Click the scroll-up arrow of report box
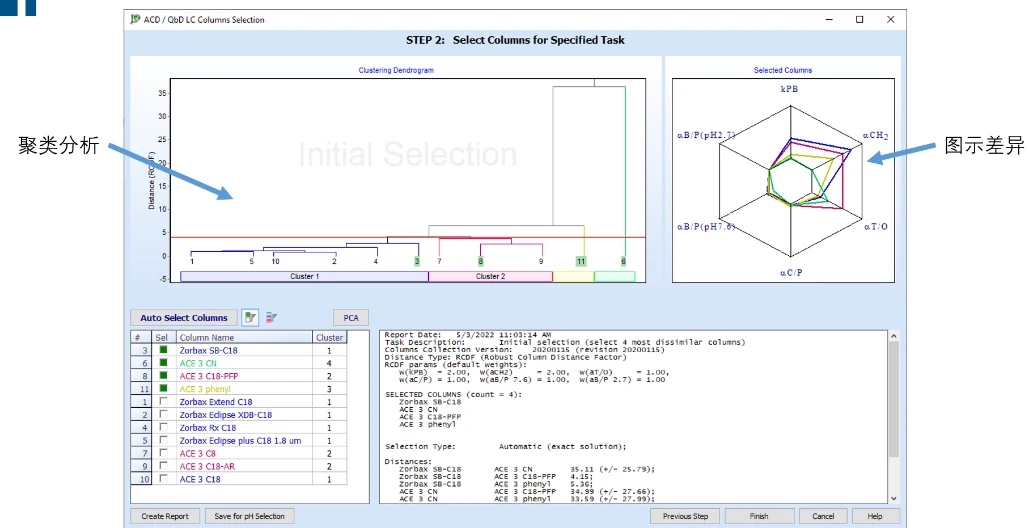The height and width of the screenshot is (528, 1029). tap(894, 336)
